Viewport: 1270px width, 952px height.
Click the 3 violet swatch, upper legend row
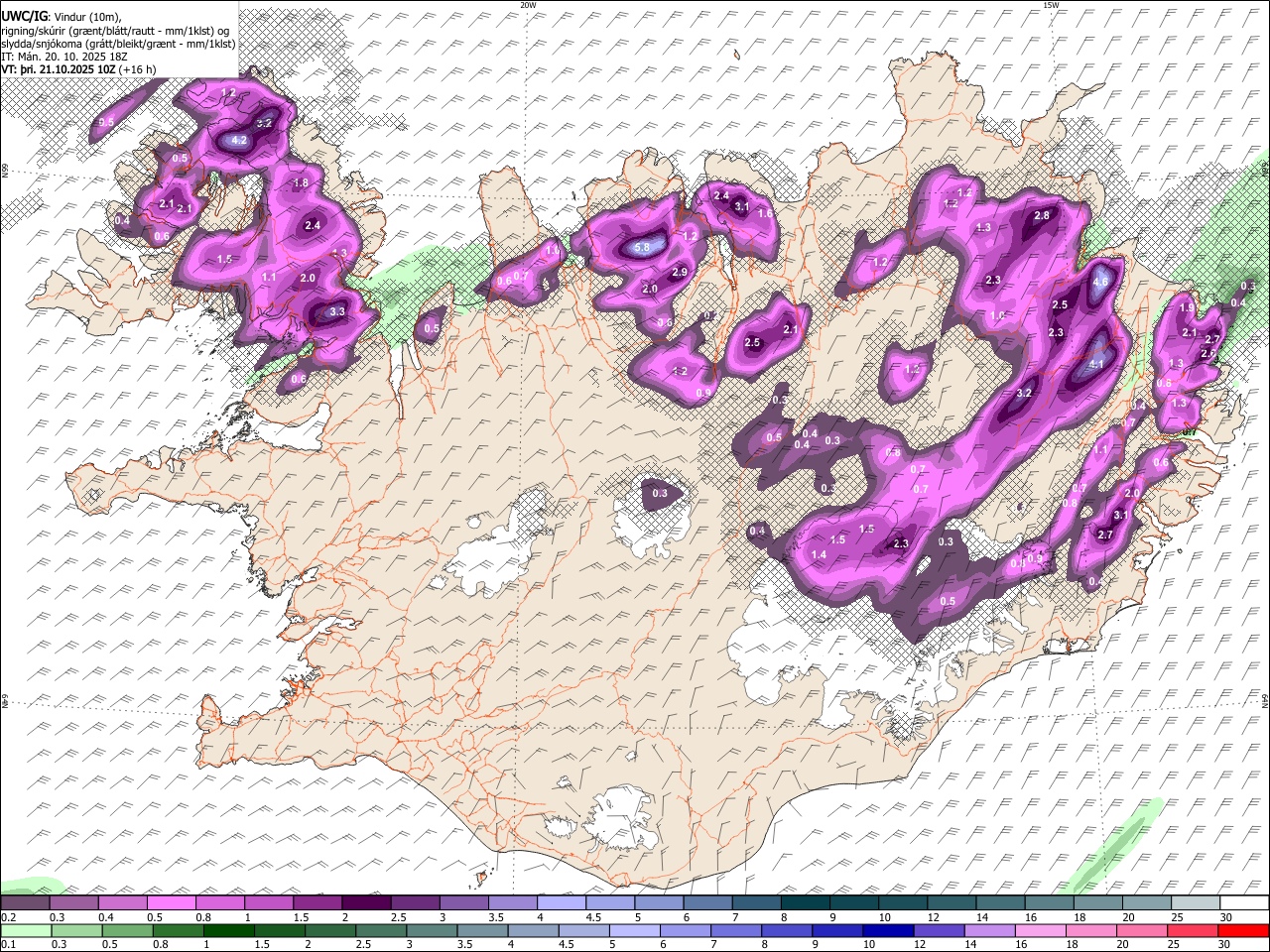[x=463, y=903]
